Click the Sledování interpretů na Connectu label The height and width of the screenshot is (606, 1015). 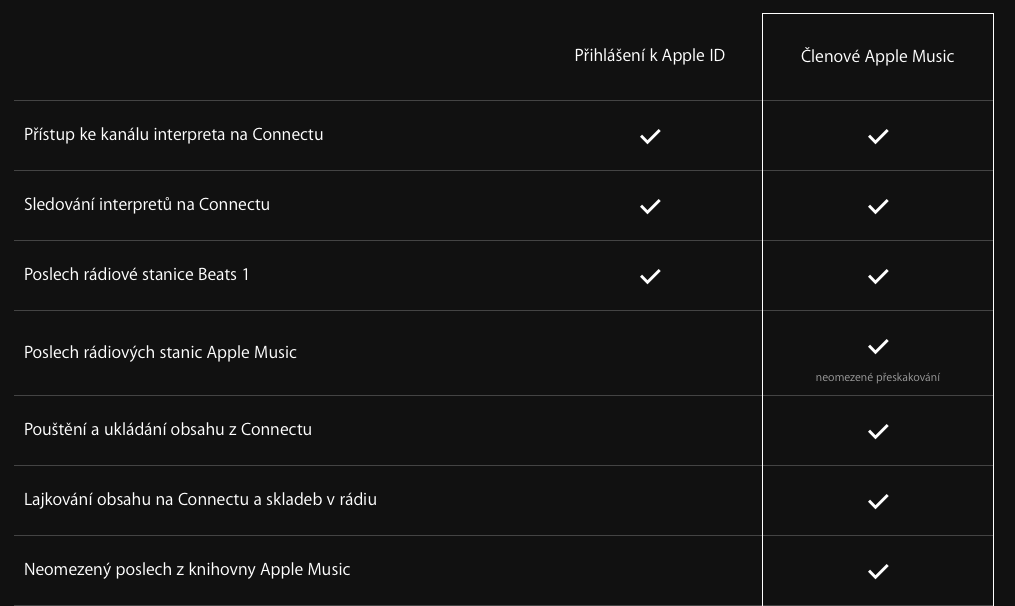click(147, 204)
